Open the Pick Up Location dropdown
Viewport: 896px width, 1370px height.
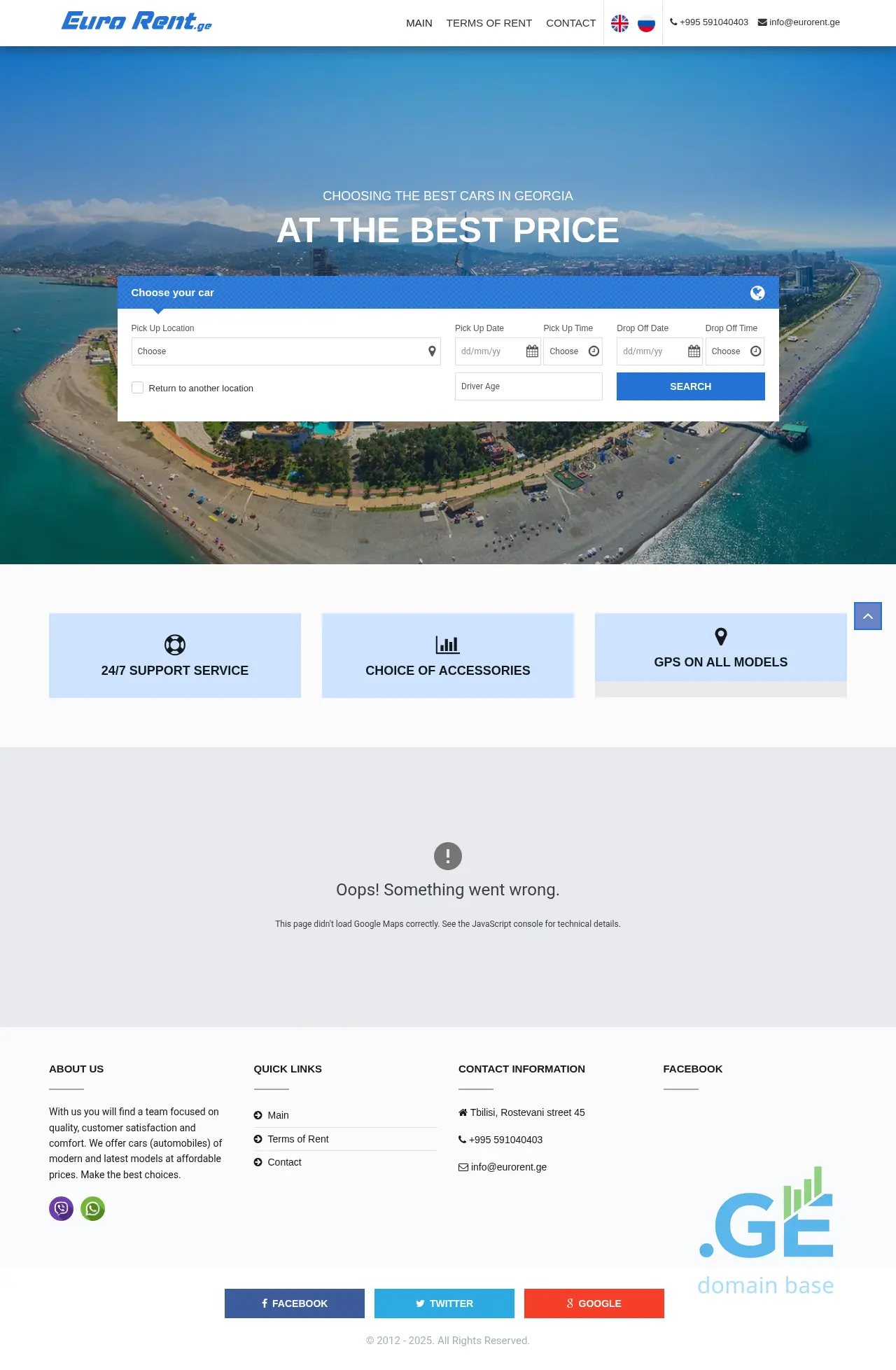(286, 351)
